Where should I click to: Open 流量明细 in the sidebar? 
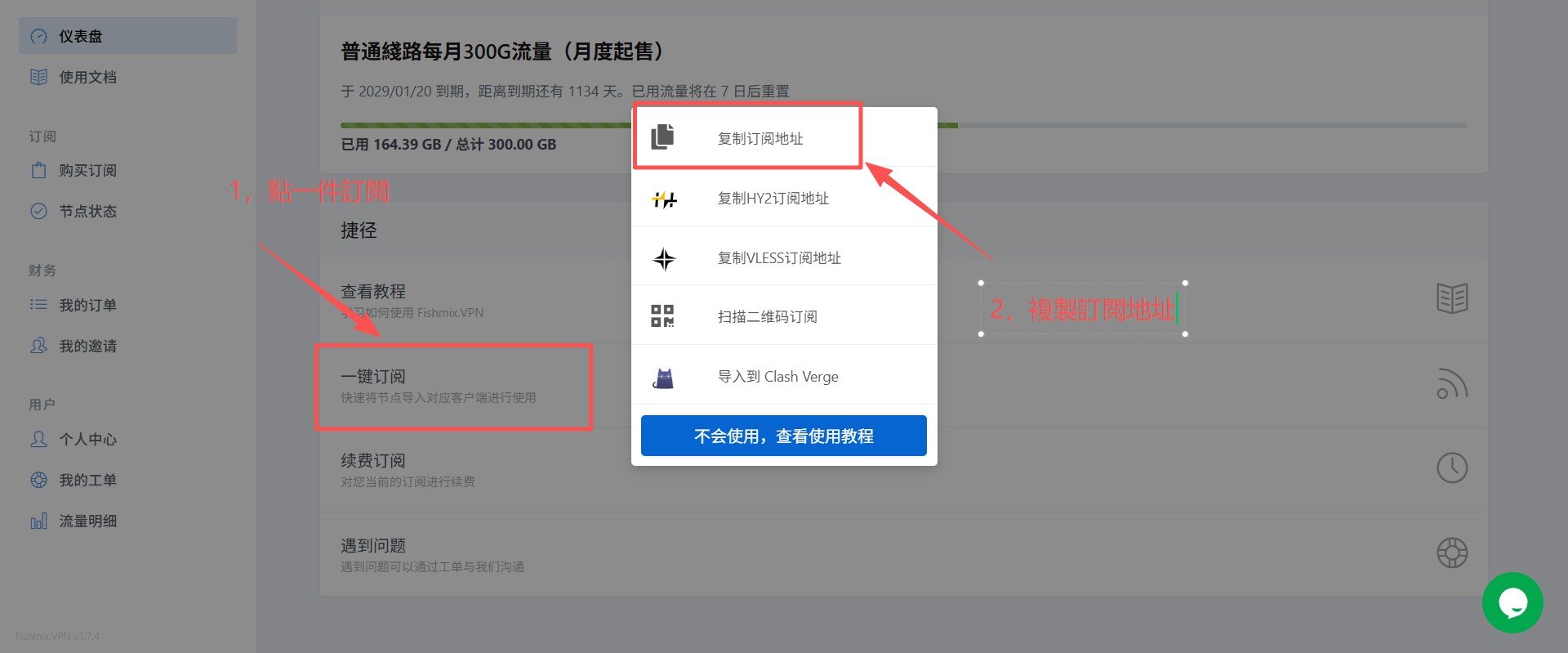87,521
